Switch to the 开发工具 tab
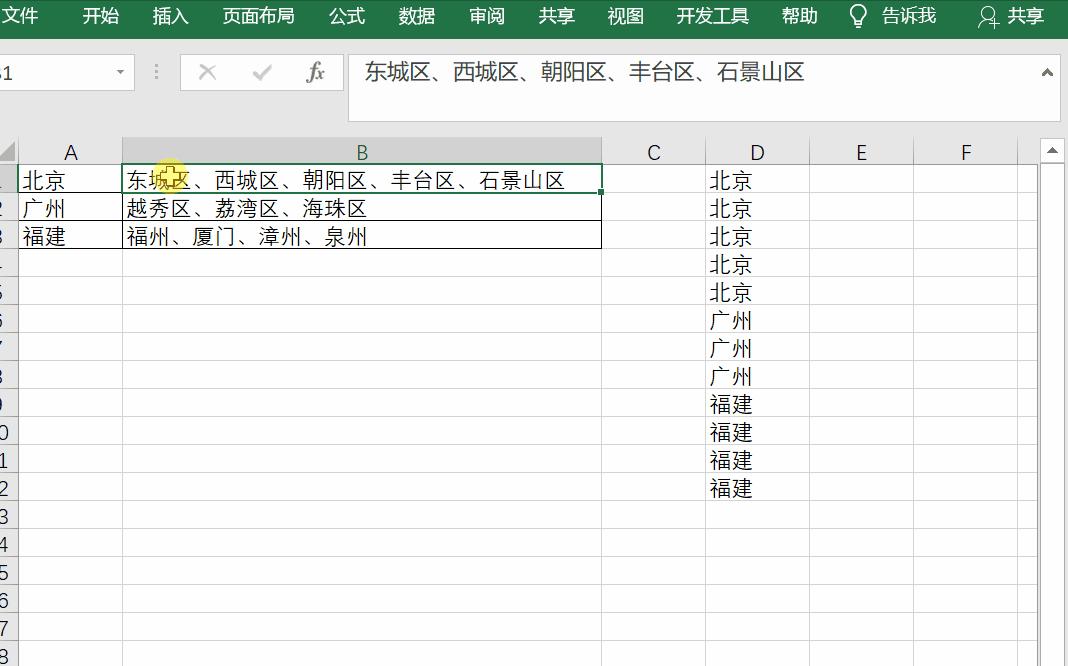This screenshot has height=666, width=1068. [712, 16]
